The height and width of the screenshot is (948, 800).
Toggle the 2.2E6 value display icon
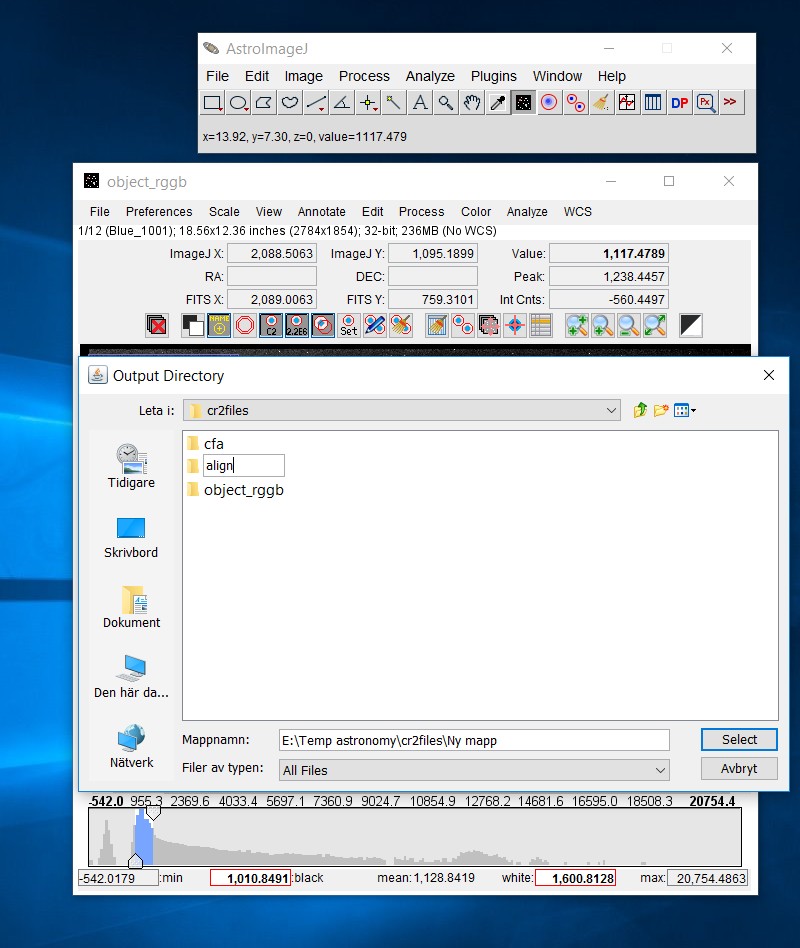[297, 326]
